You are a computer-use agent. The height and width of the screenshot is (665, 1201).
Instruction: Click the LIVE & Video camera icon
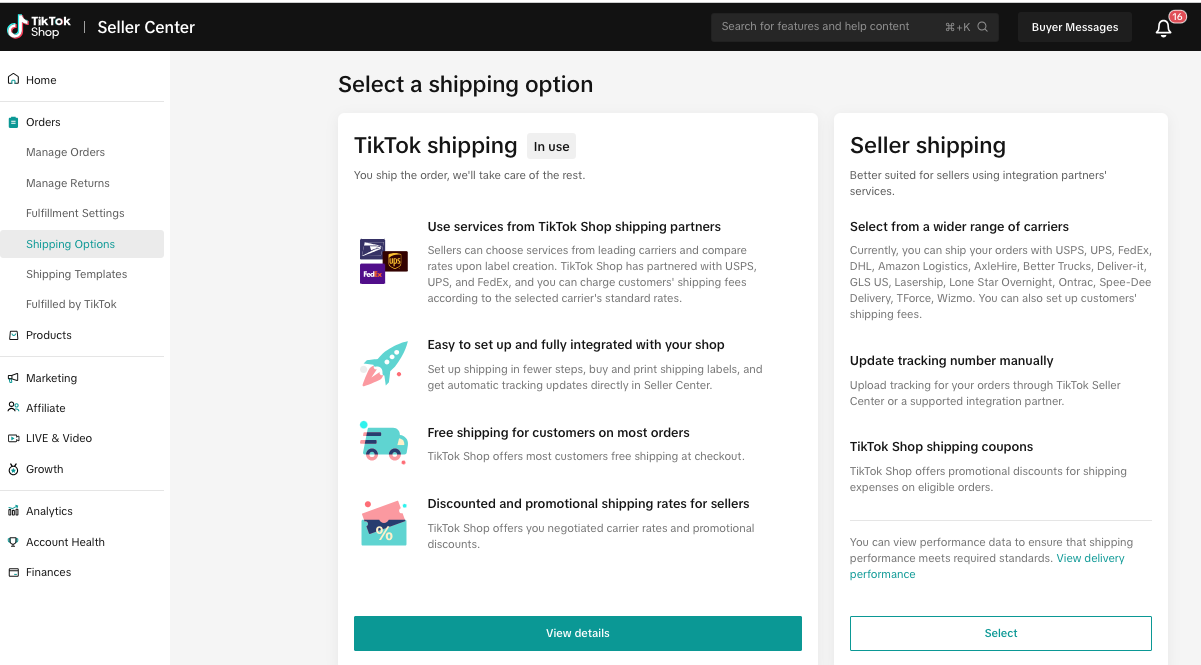pos(13,438)
